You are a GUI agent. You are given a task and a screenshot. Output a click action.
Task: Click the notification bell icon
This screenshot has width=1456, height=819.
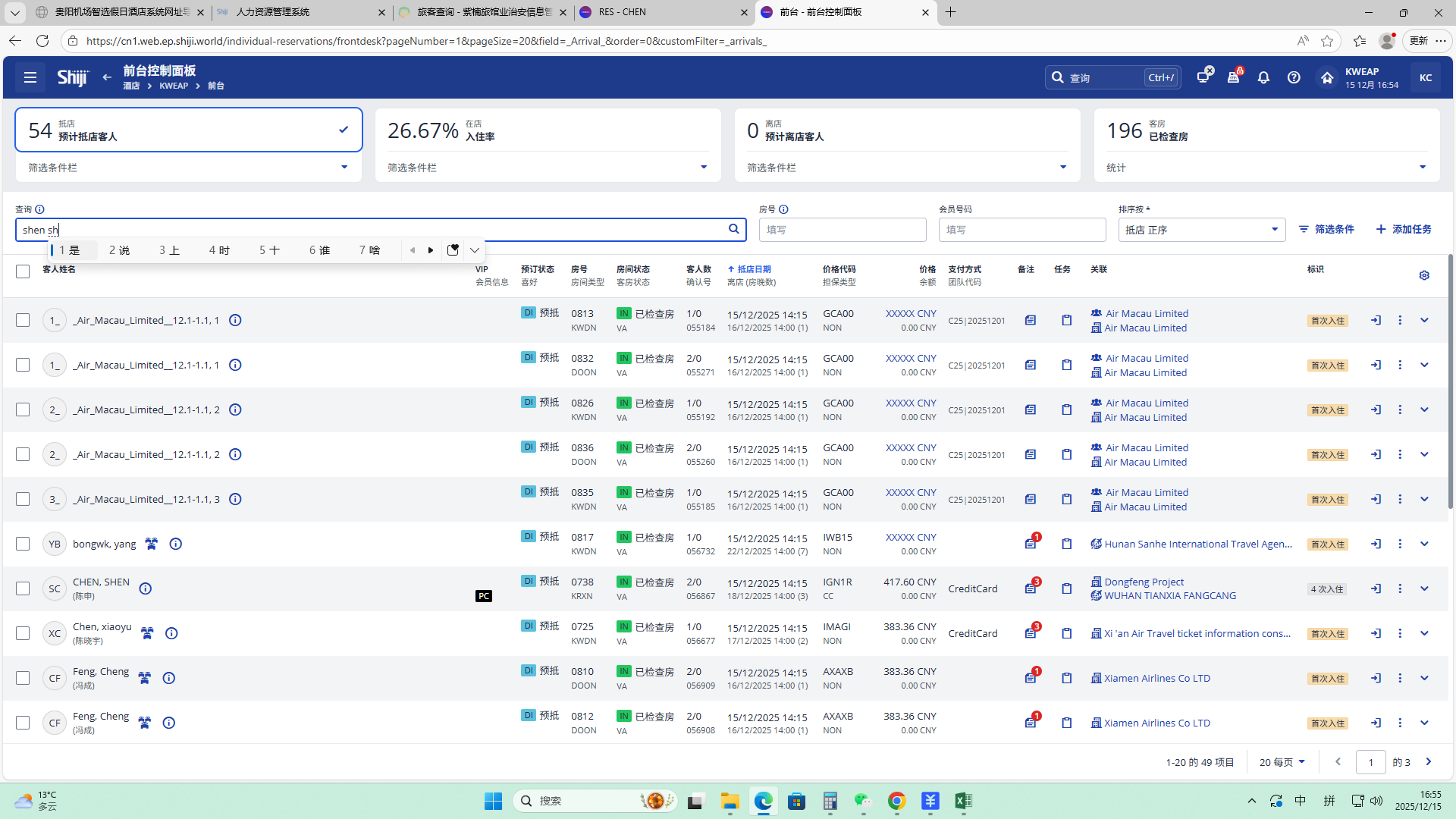(1263, 77)
